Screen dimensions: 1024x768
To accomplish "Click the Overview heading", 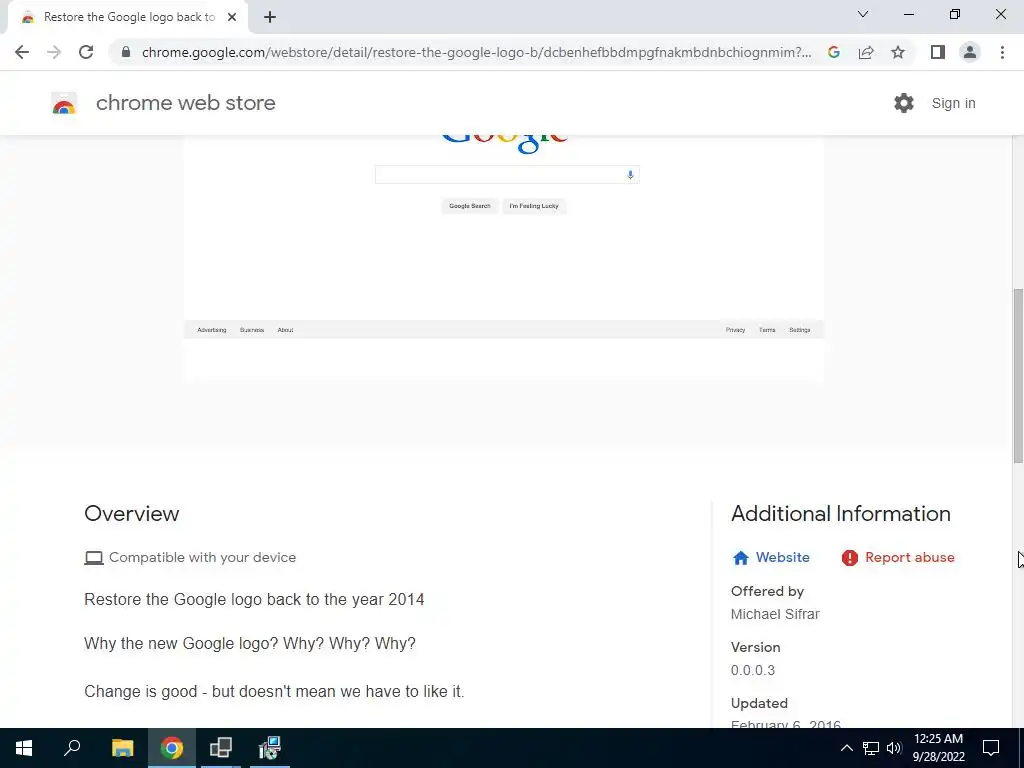I will (x=131, y=514).
